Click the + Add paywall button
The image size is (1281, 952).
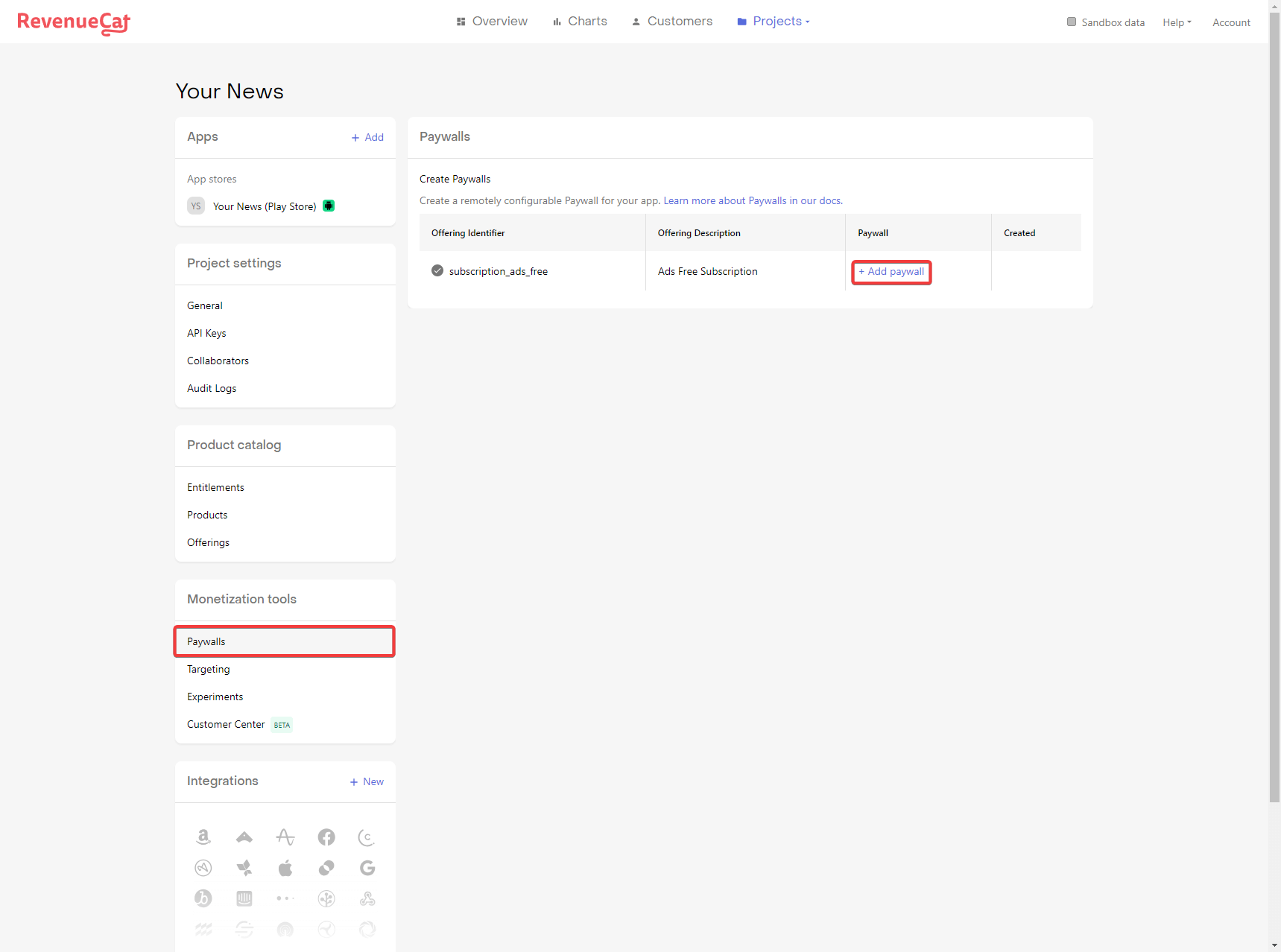(x=891, y=272)
